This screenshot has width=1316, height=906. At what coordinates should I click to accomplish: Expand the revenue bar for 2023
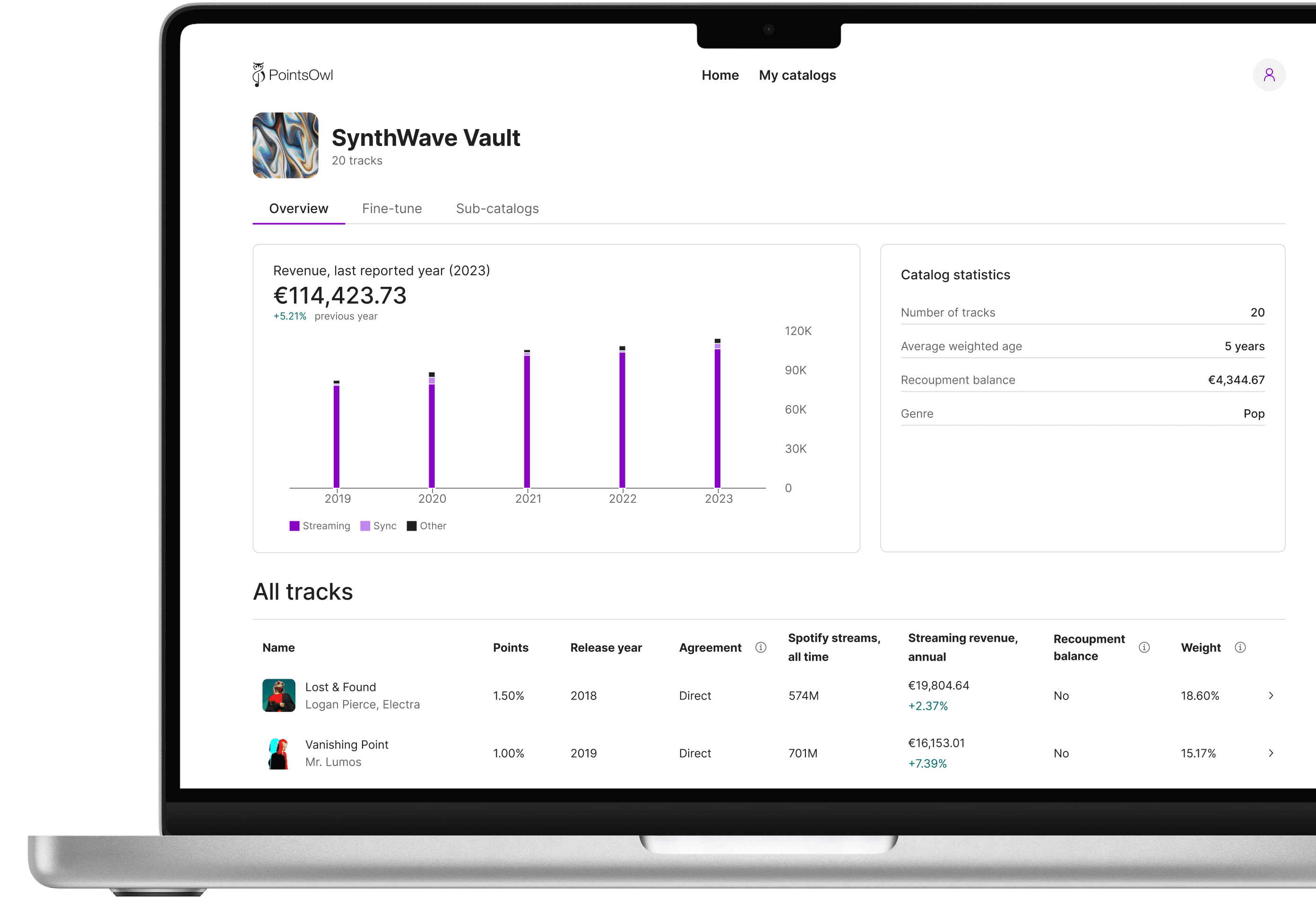tap(718, 416)
